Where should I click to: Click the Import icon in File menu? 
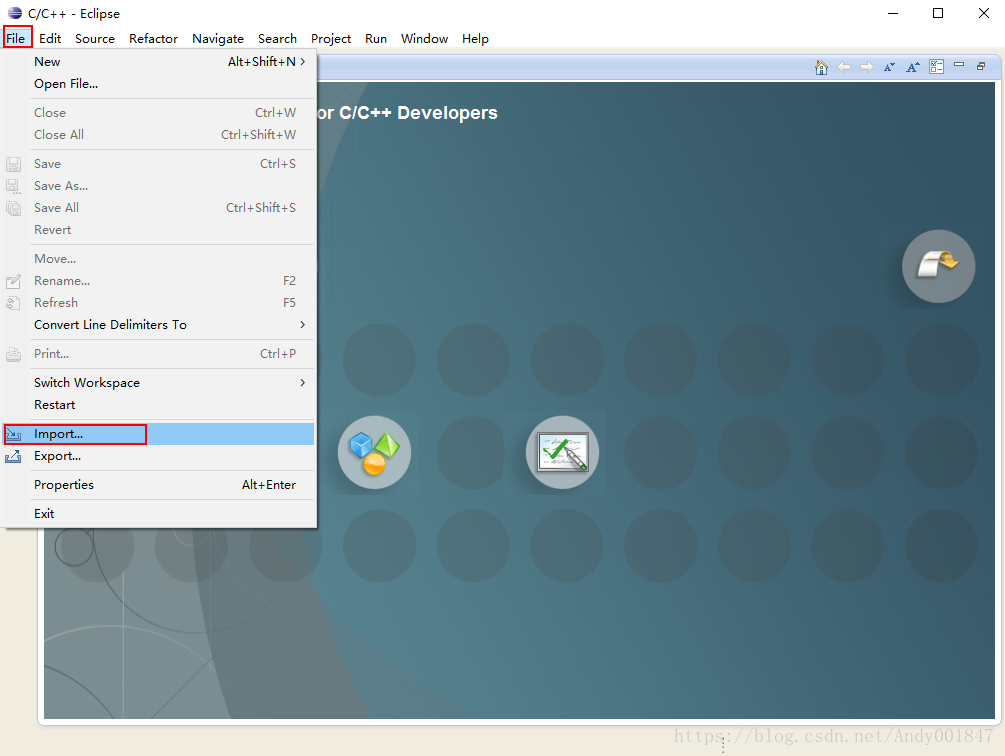click(13, 434)
